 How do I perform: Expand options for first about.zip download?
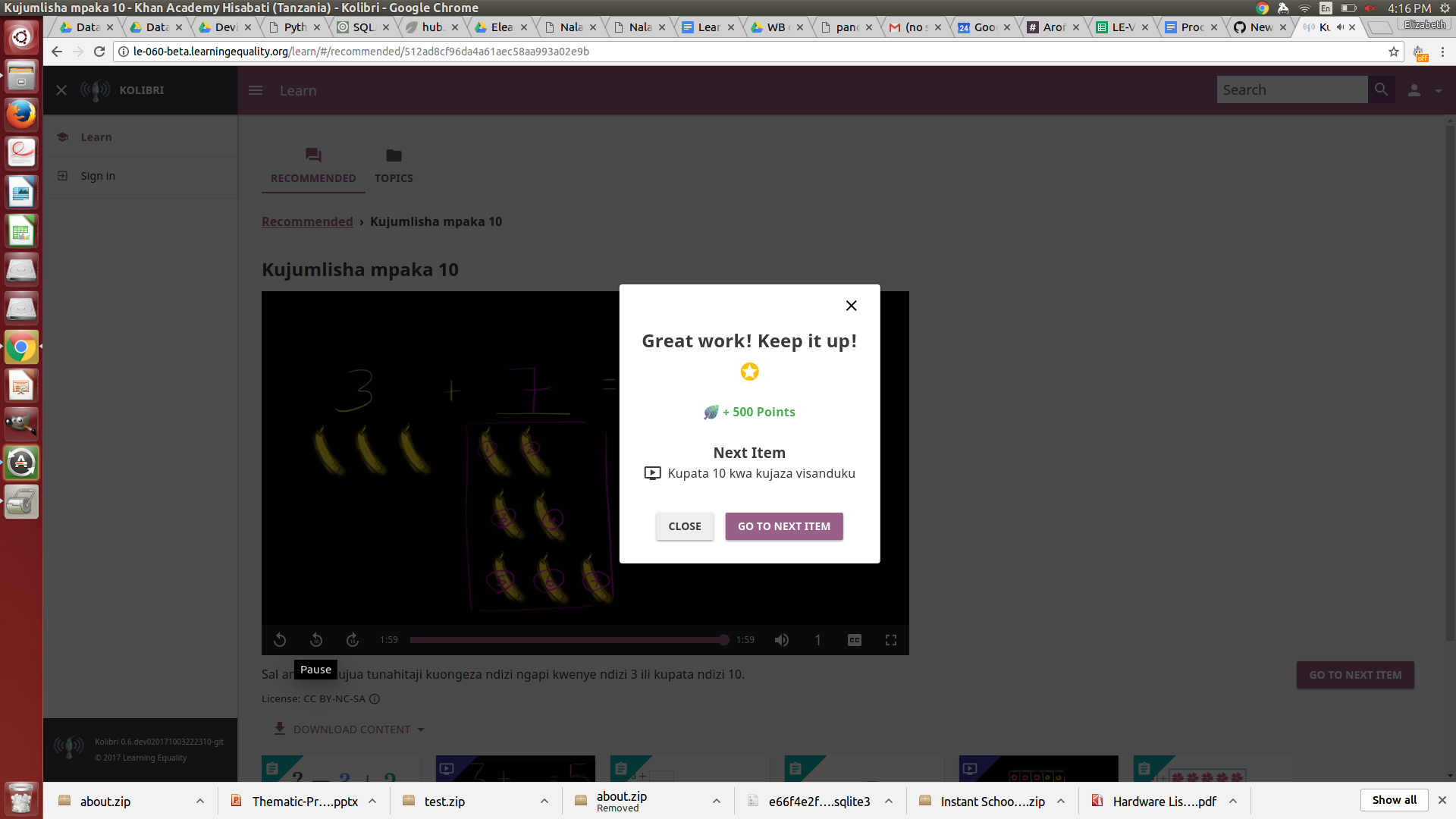click(x=200, y=802)
